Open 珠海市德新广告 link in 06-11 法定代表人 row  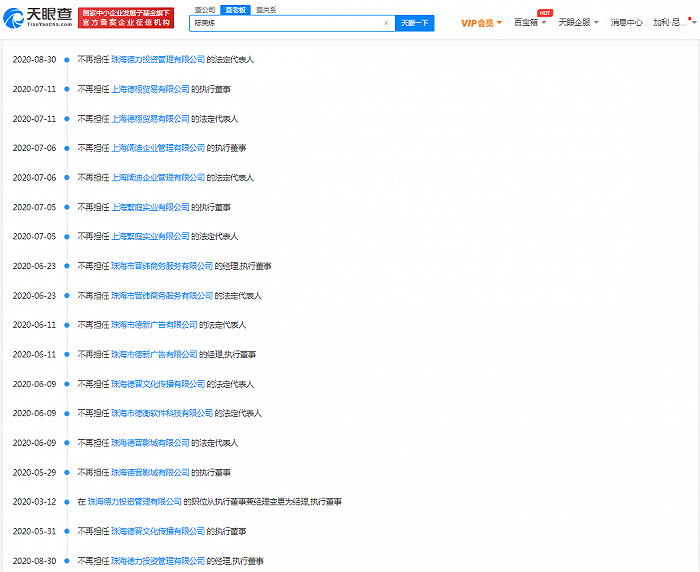(x=154, y=325)
